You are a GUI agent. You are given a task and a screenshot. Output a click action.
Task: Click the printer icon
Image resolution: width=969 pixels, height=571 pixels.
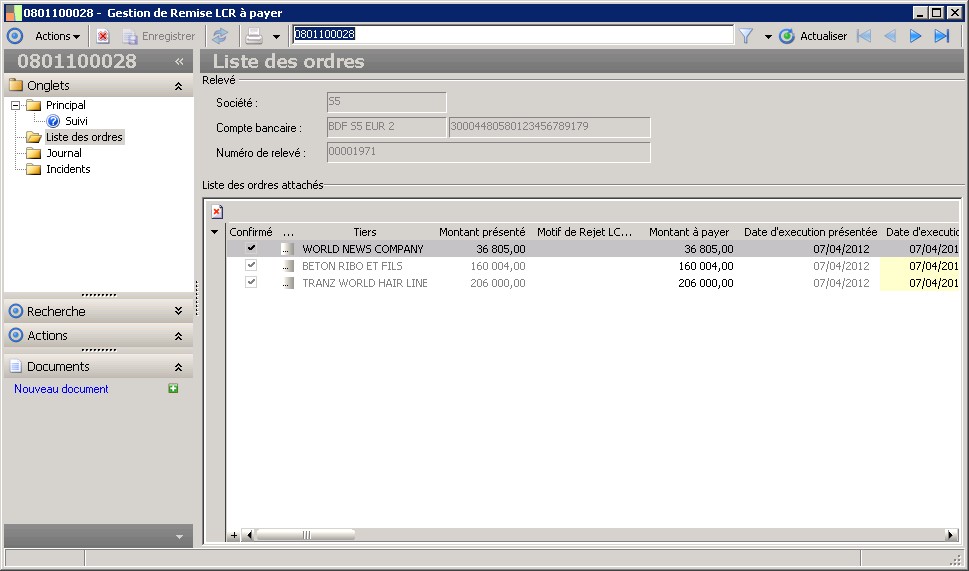click(254, 36)
